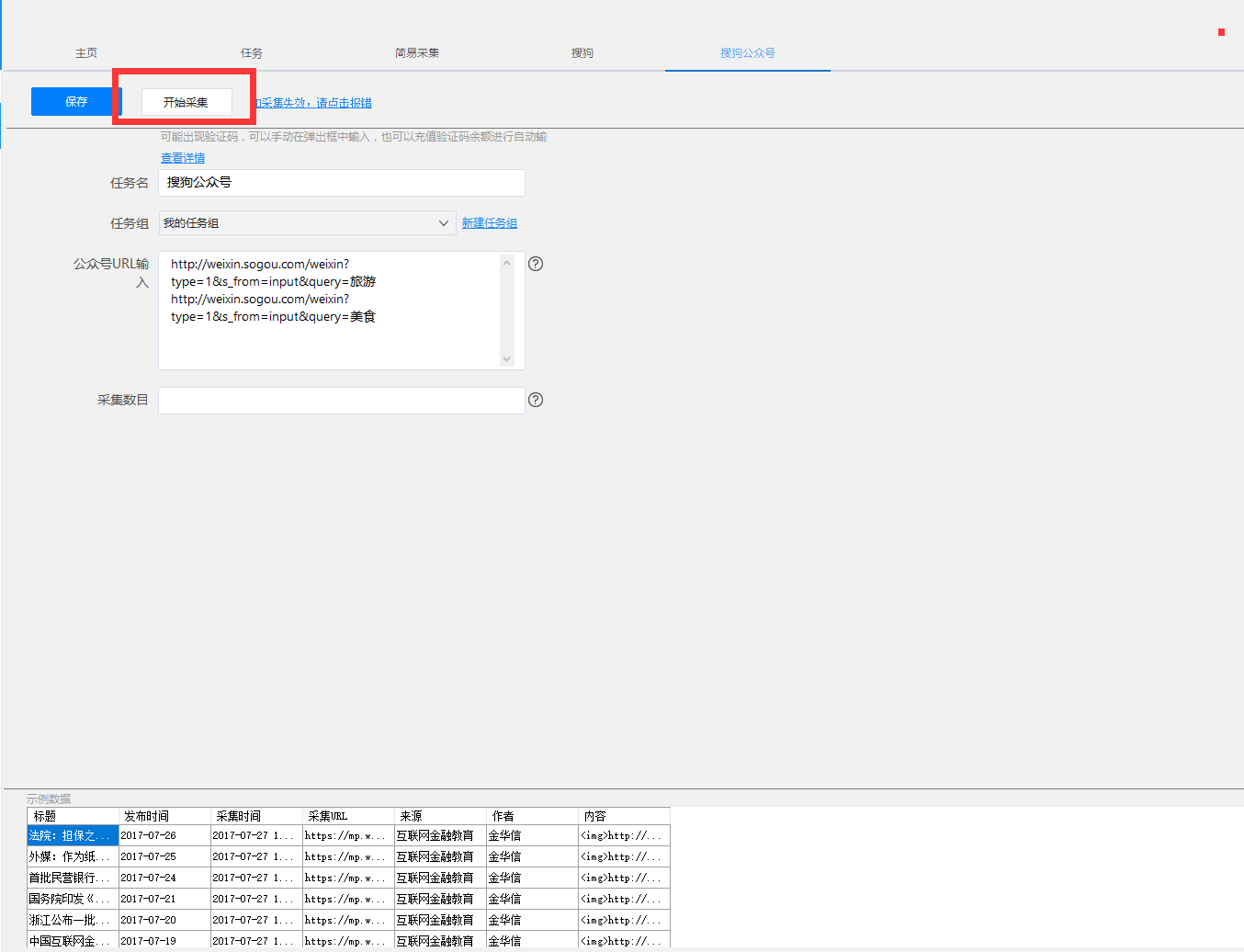Click the 作者 column header
Viewport: 1244px width, 952px height.
click(x=533, y=816)
